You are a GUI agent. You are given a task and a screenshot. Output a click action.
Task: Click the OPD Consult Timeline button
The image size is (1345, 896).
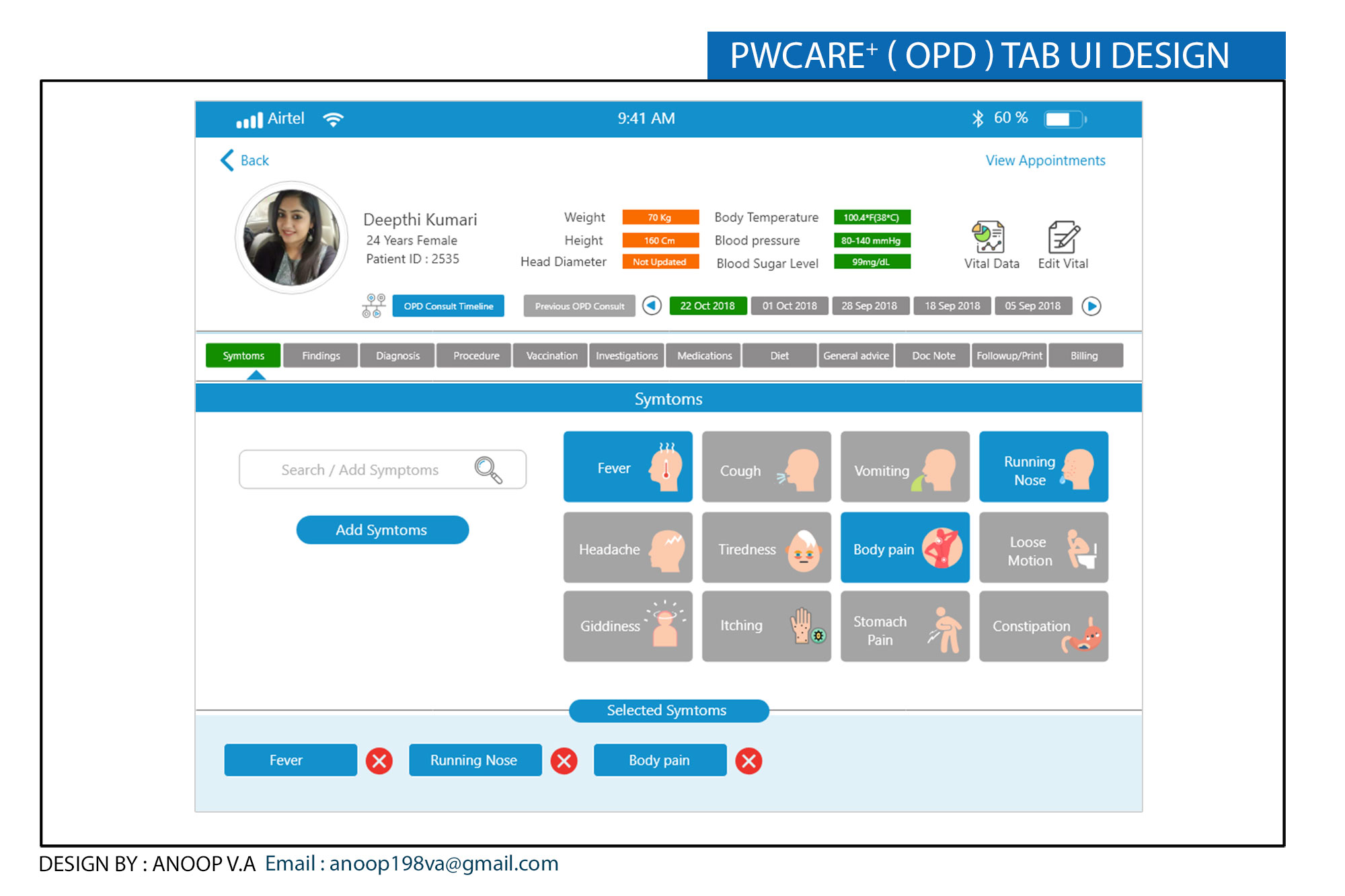[449, 306]
